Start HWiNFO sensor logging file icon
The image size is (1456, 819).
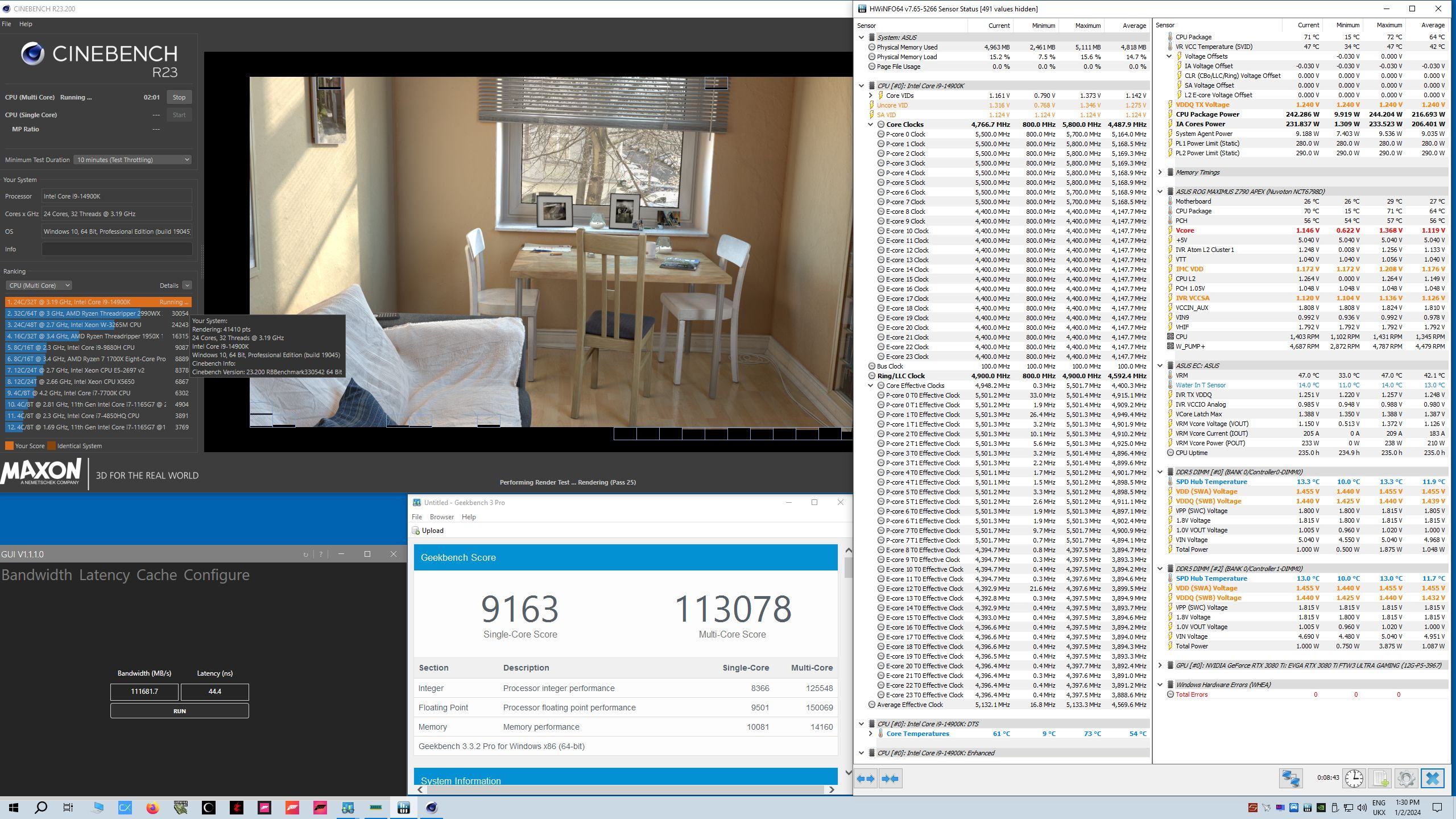[1380, 778]
